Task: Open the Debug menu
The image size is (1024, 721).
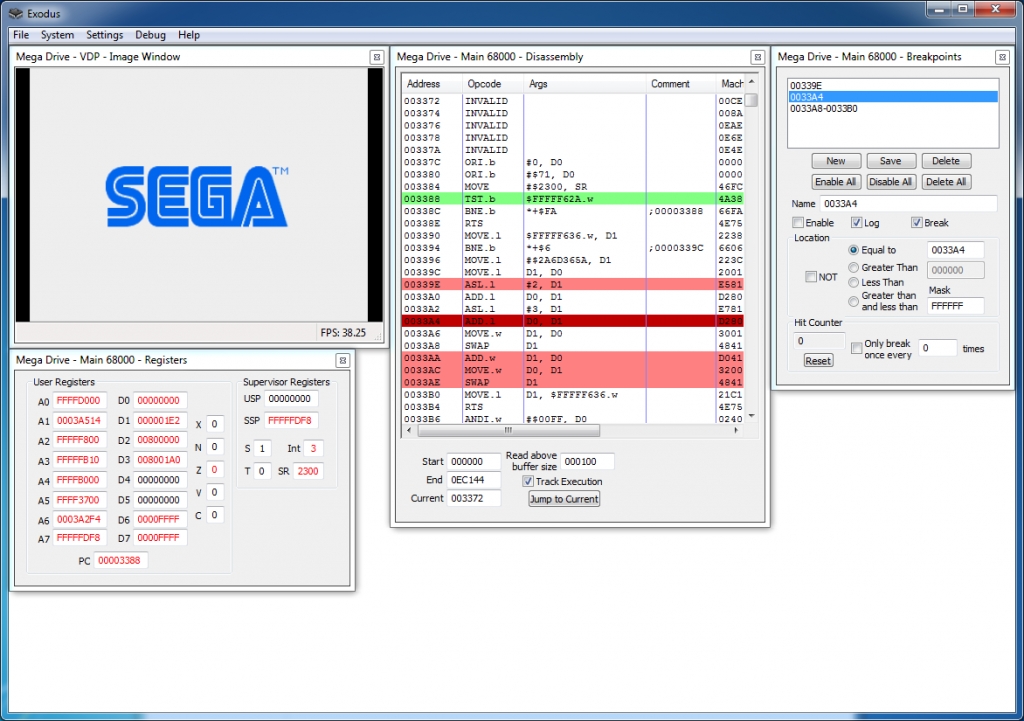Action: tap(150, 35)
